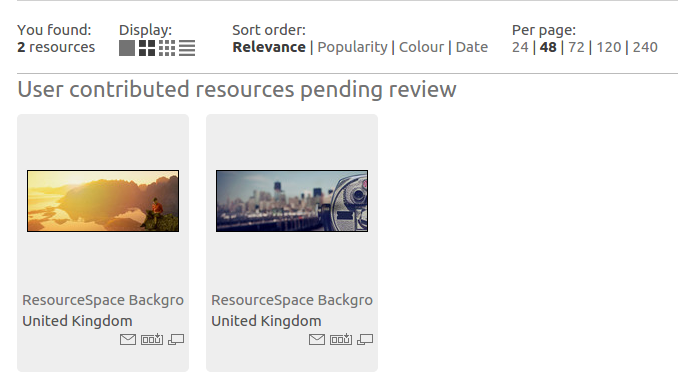
Task: Open full screen preview of sunset resource
Action: click(x=176, y=340)
